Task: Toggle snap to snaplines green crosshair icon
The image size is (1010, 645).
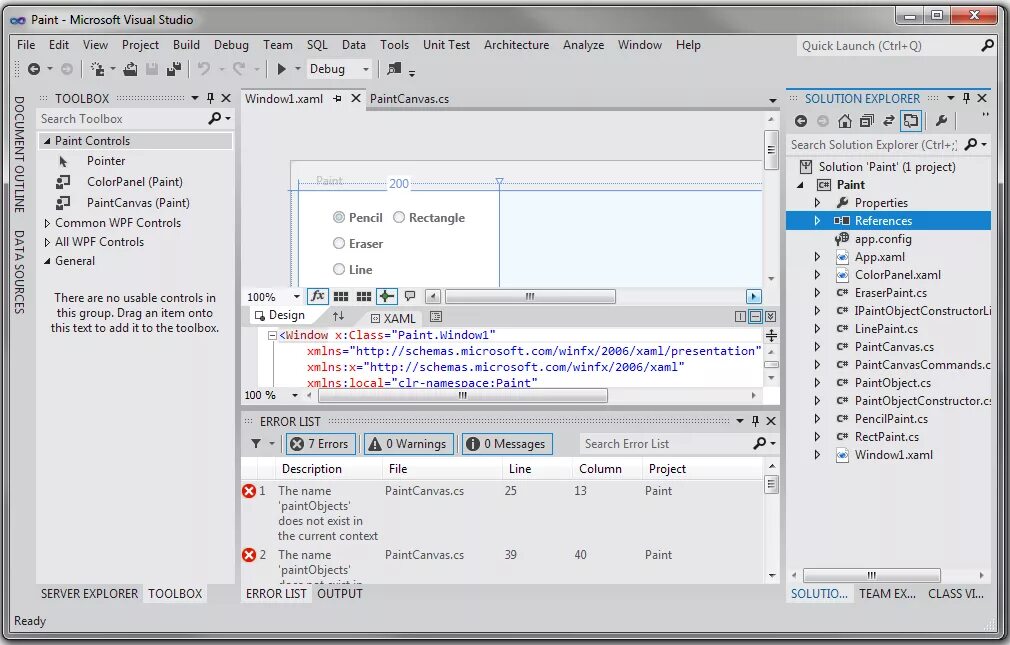Action: click(386, 296)
